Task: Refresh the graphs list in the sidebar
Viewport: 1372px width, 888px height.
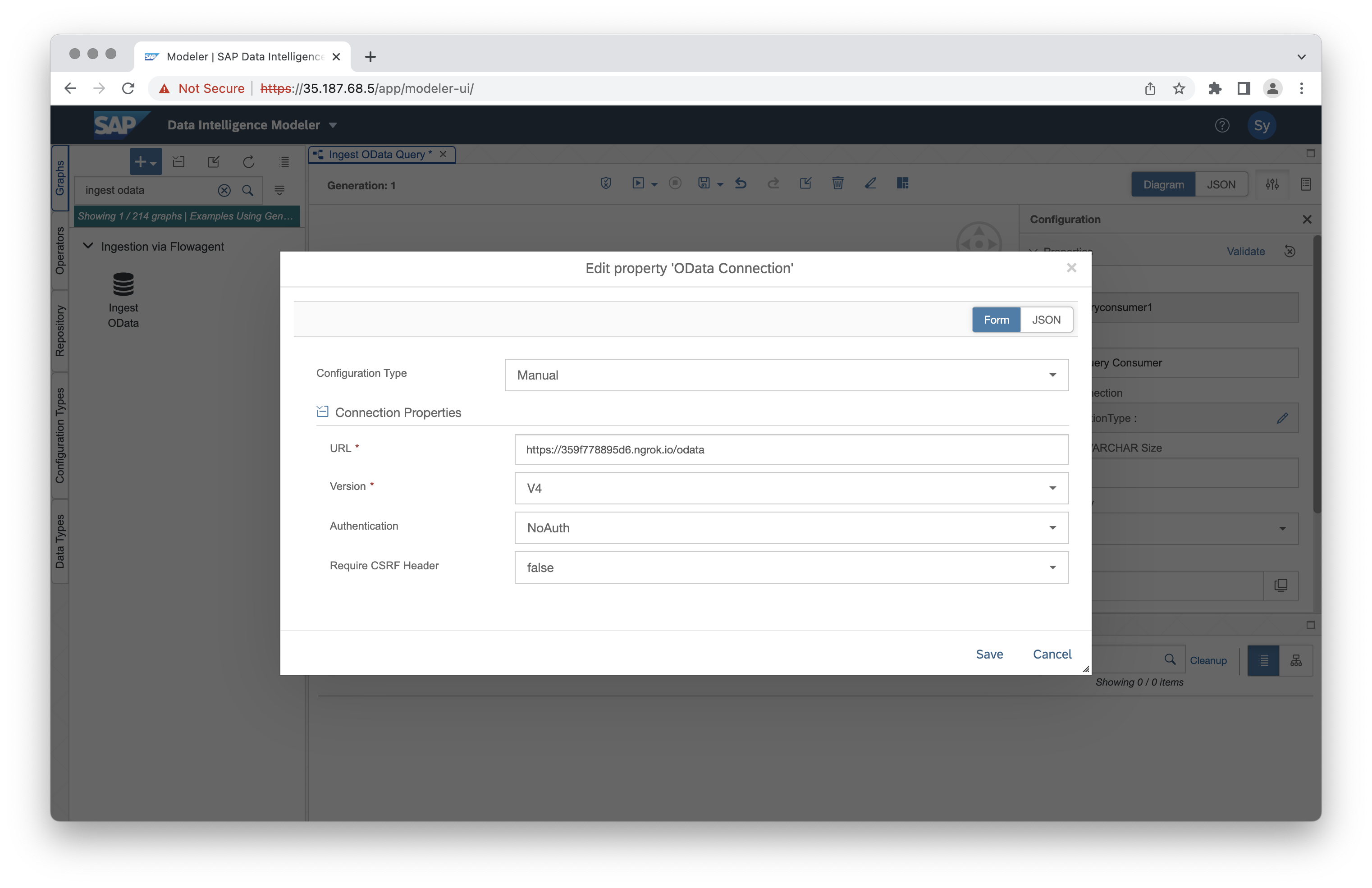Action: (248, 161)
